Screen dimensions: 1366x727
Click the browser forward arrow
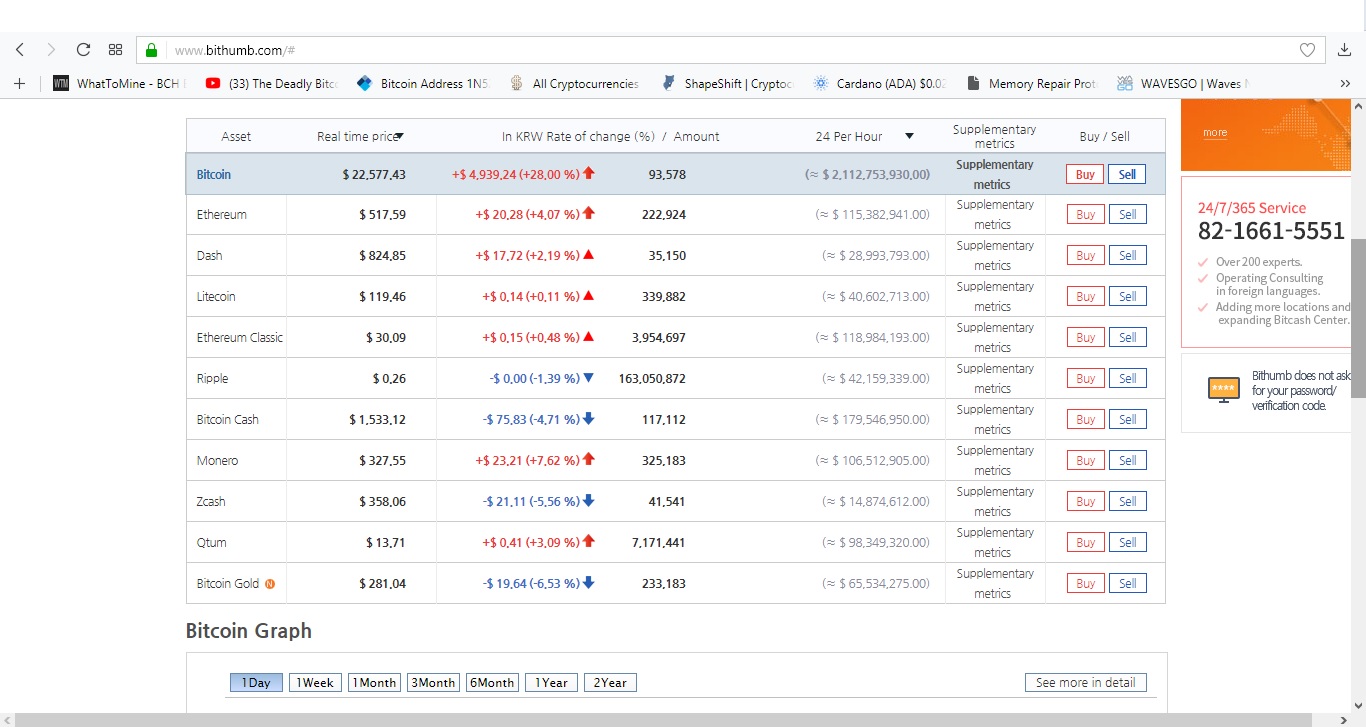(x=51, y=50)
